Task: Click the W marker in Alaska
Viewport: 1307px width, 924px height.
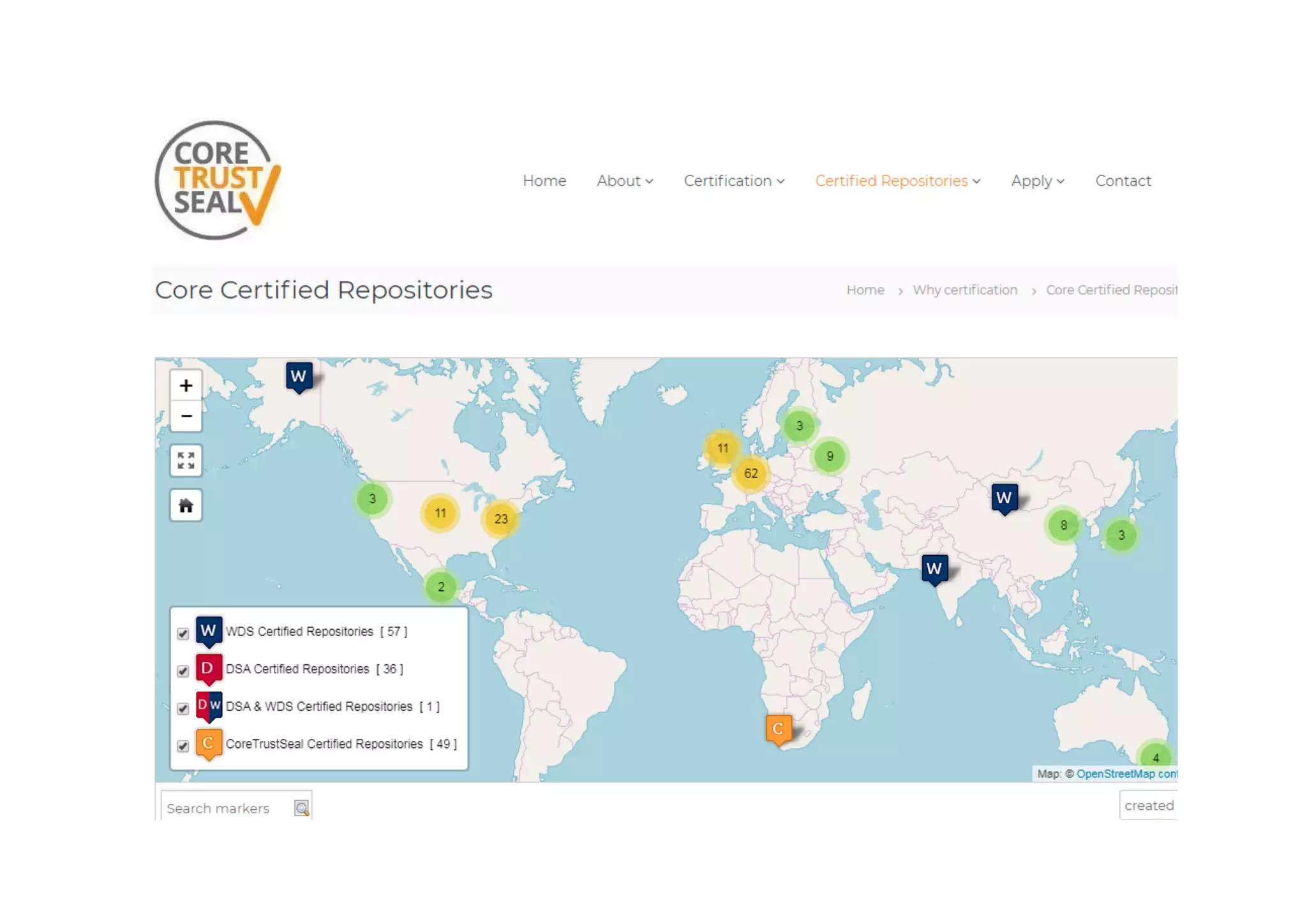Action: pyautogui.click(x=299, y=376)
